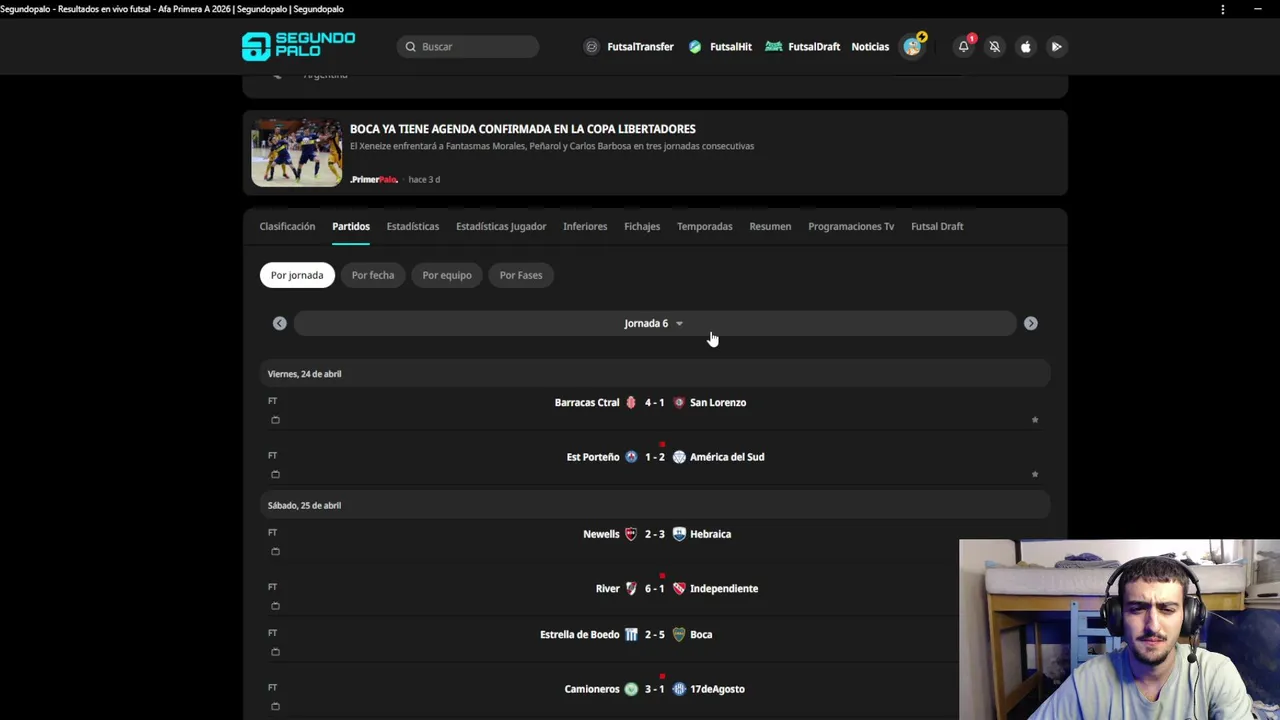Select the Partidos tab

(x=351, y=226)
